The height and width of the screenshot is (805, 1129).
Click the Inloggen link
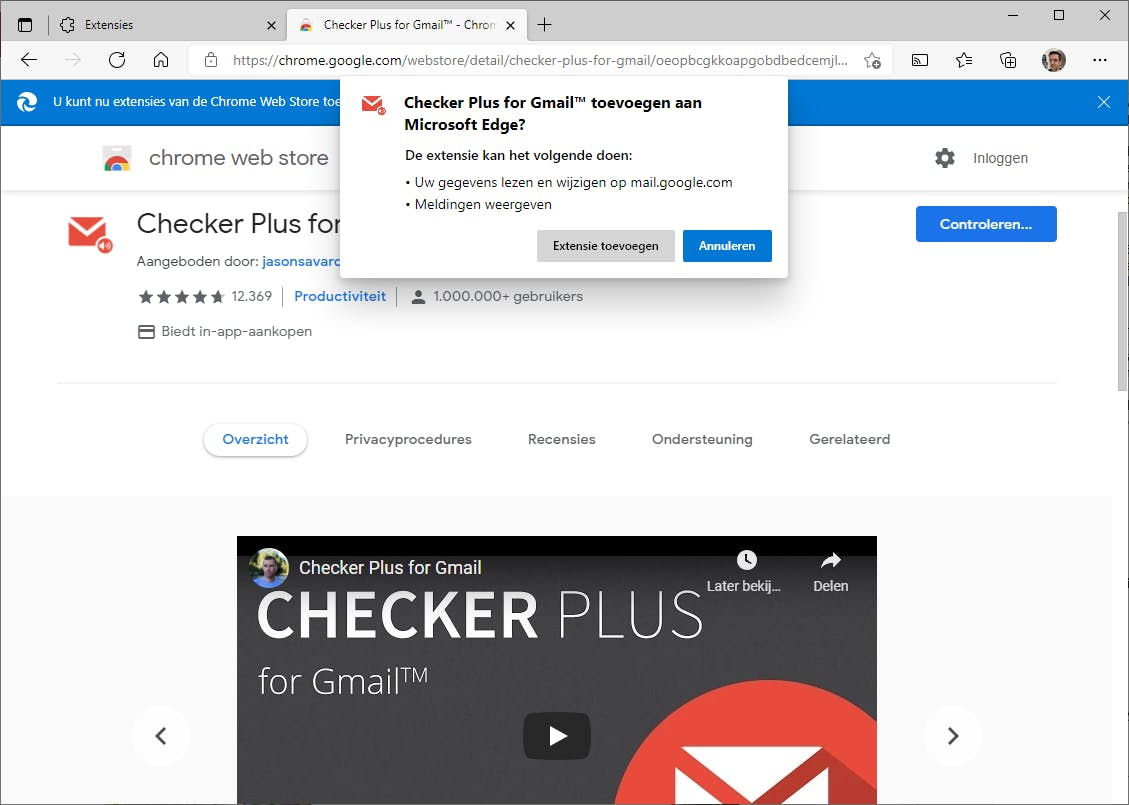pyautogui.click(x=1000, y=158)
